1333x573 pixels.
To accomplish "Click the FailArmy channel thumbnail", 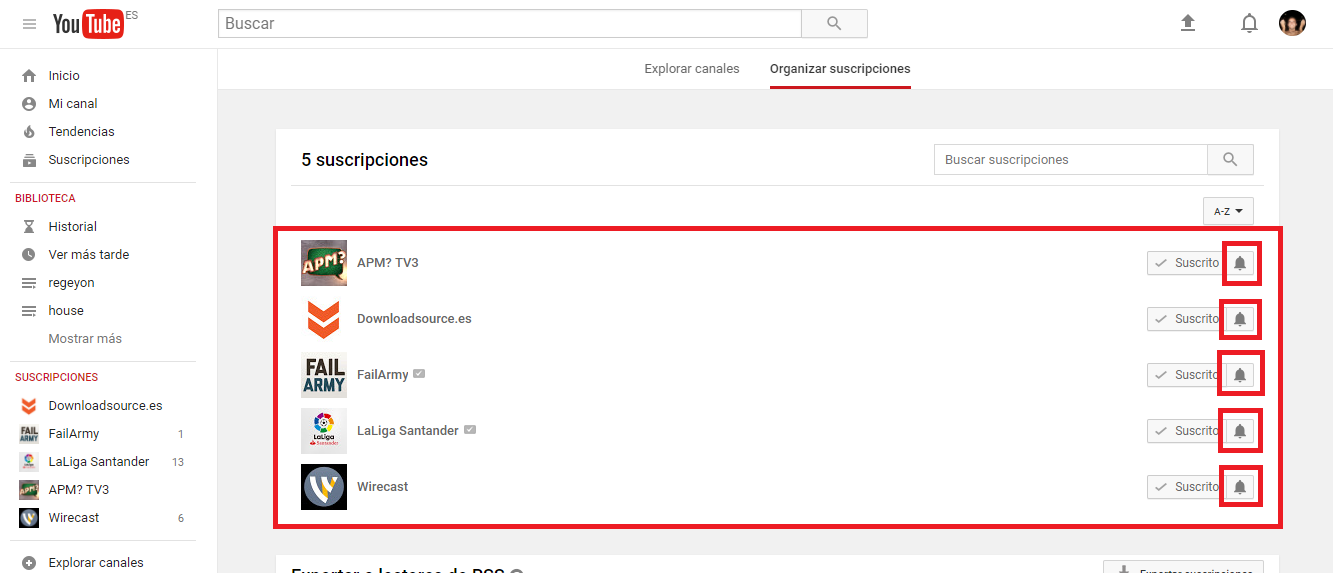I will tap(324, 375).
